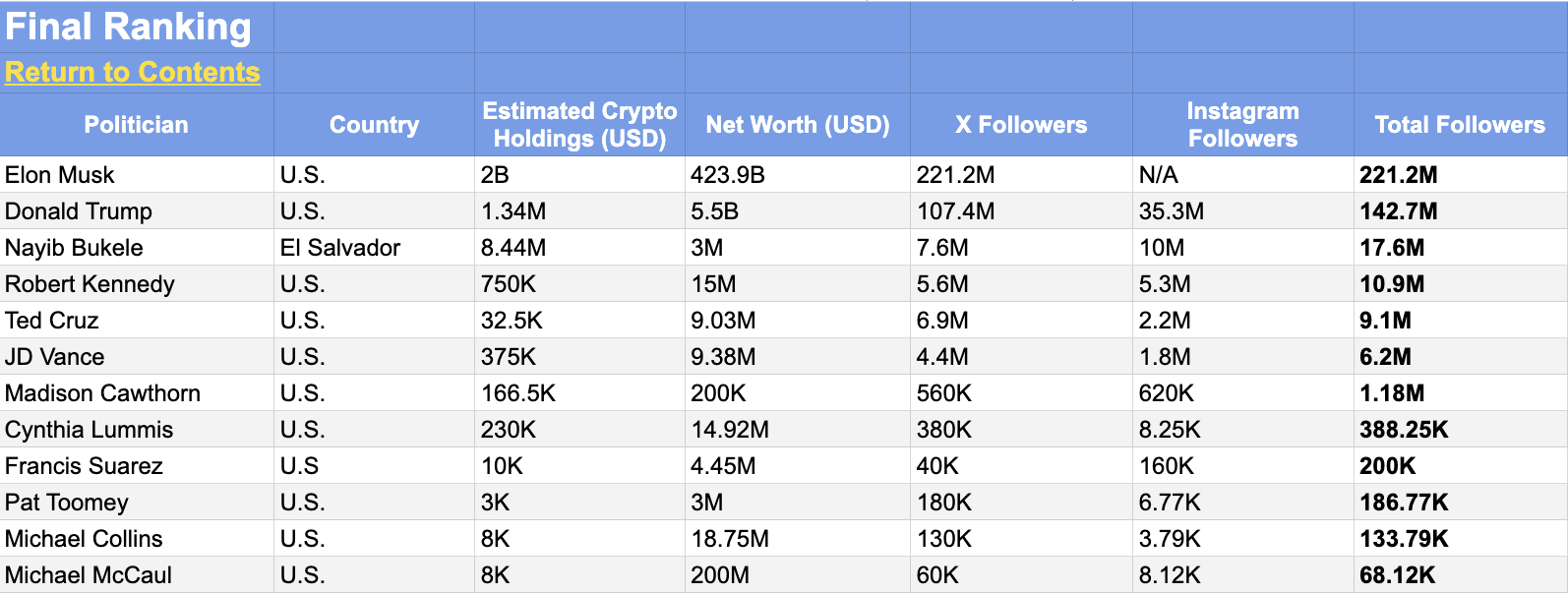Click the Instagram Followers header cell
Screen dimensions: 1568x594
click(x=1242, y=125)
